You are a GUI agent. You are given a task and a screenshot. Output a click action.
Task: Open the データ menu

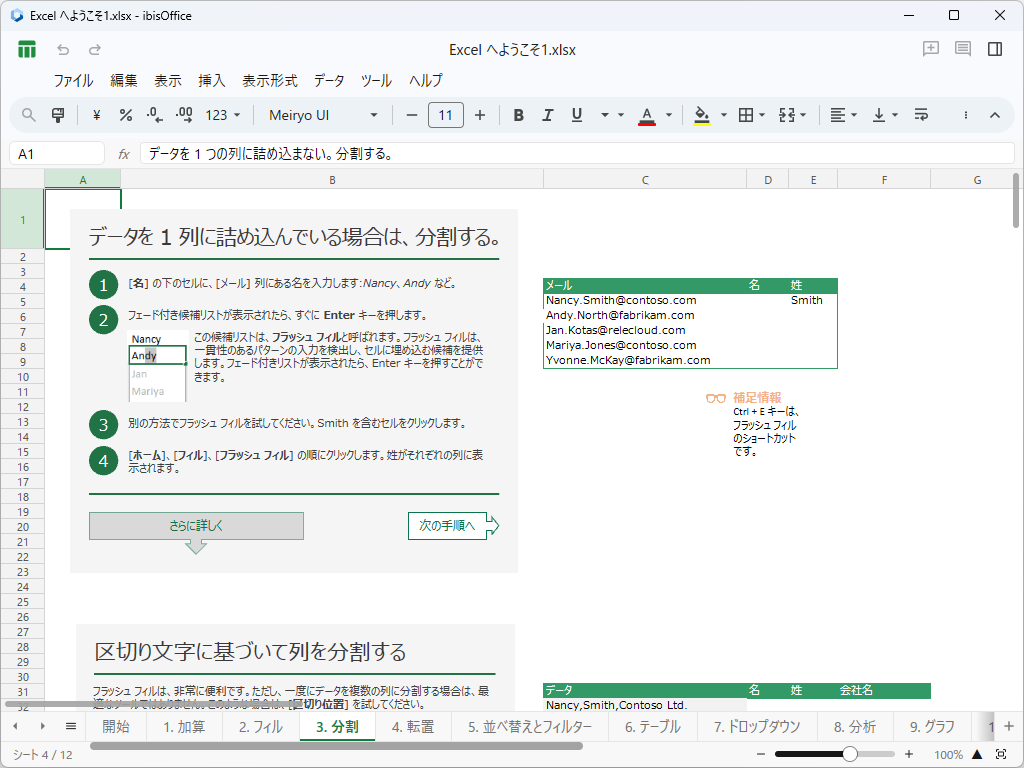(328, 80)
